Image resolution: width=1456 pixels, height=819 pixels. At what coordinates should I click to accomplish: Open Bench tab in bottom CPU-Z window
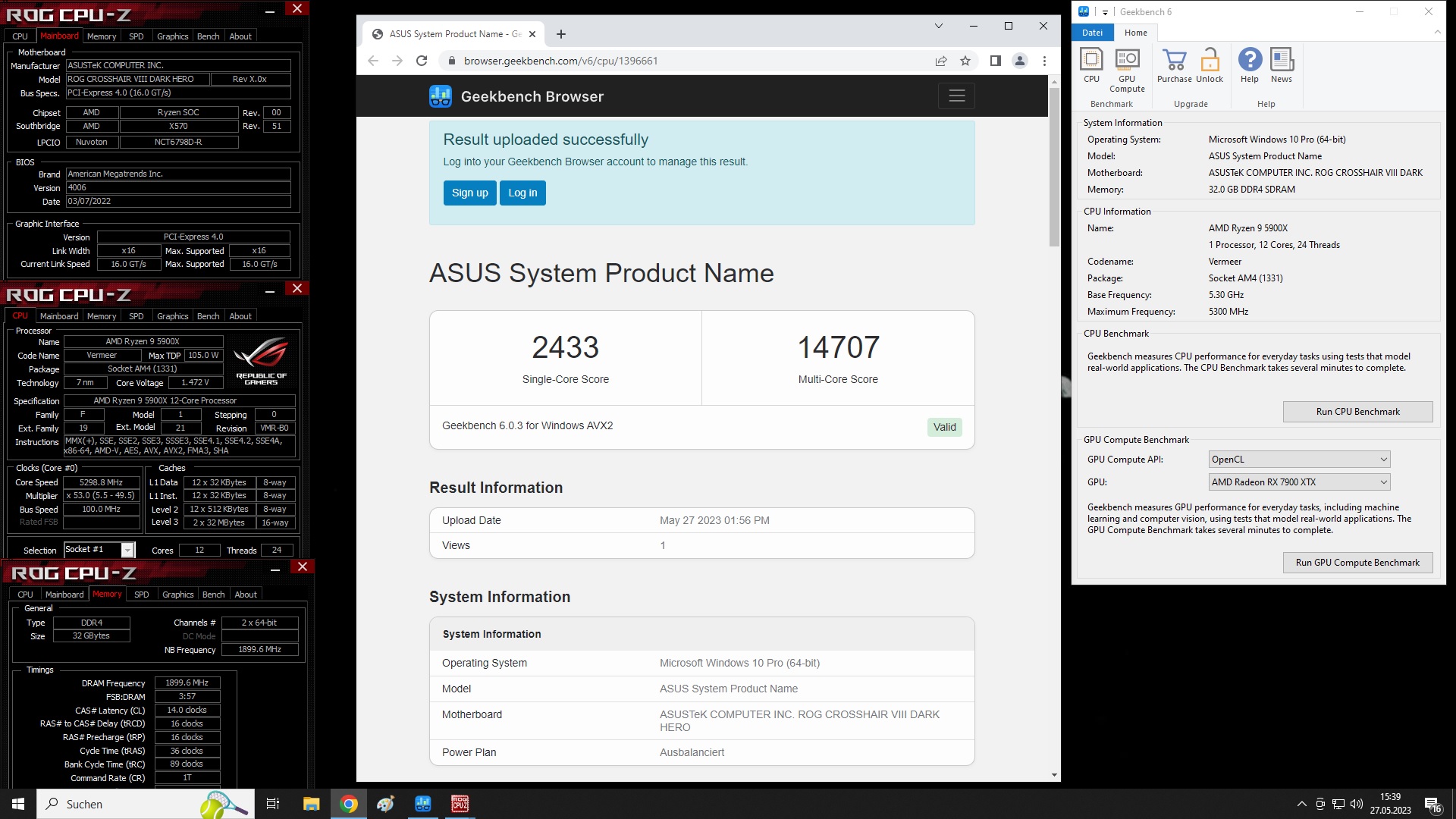pos(214,595)
